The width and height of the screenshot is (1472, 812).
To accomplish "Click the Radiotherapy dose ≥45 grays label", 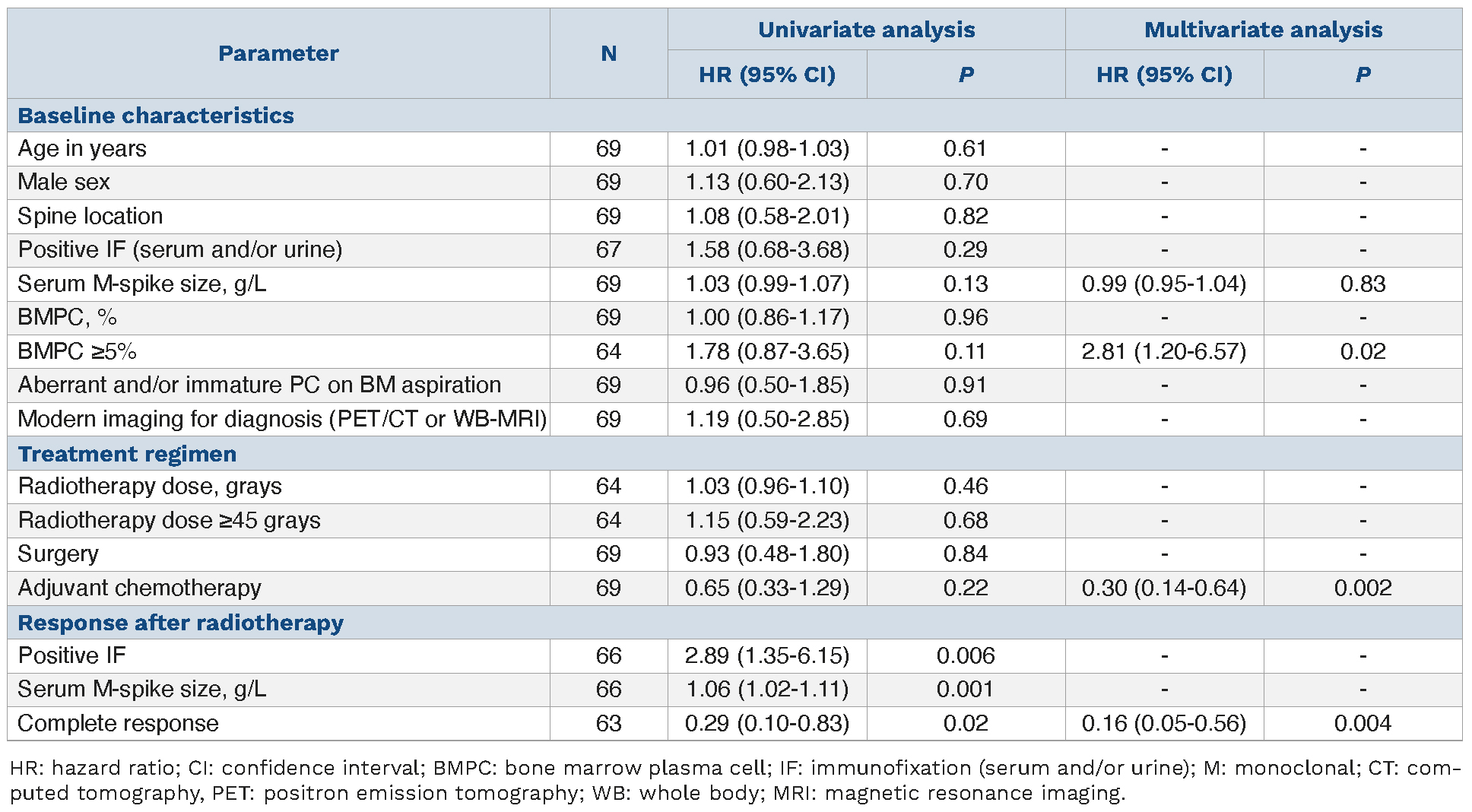I will (x=169, y=520).
